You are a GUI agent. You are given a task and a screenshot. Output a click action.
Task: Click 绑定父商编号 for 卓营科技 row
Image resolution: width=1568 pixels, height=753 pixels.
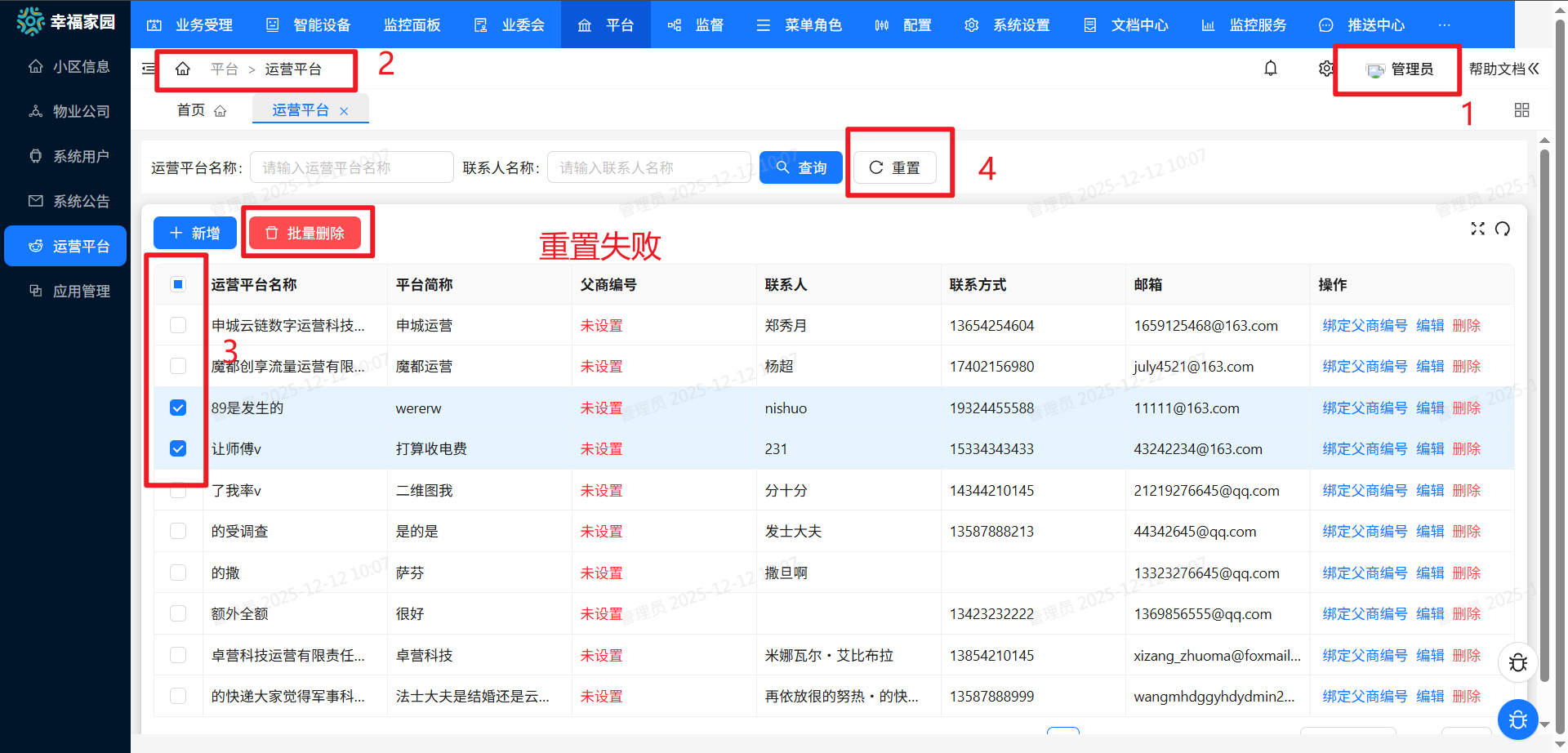(1365, 655)
